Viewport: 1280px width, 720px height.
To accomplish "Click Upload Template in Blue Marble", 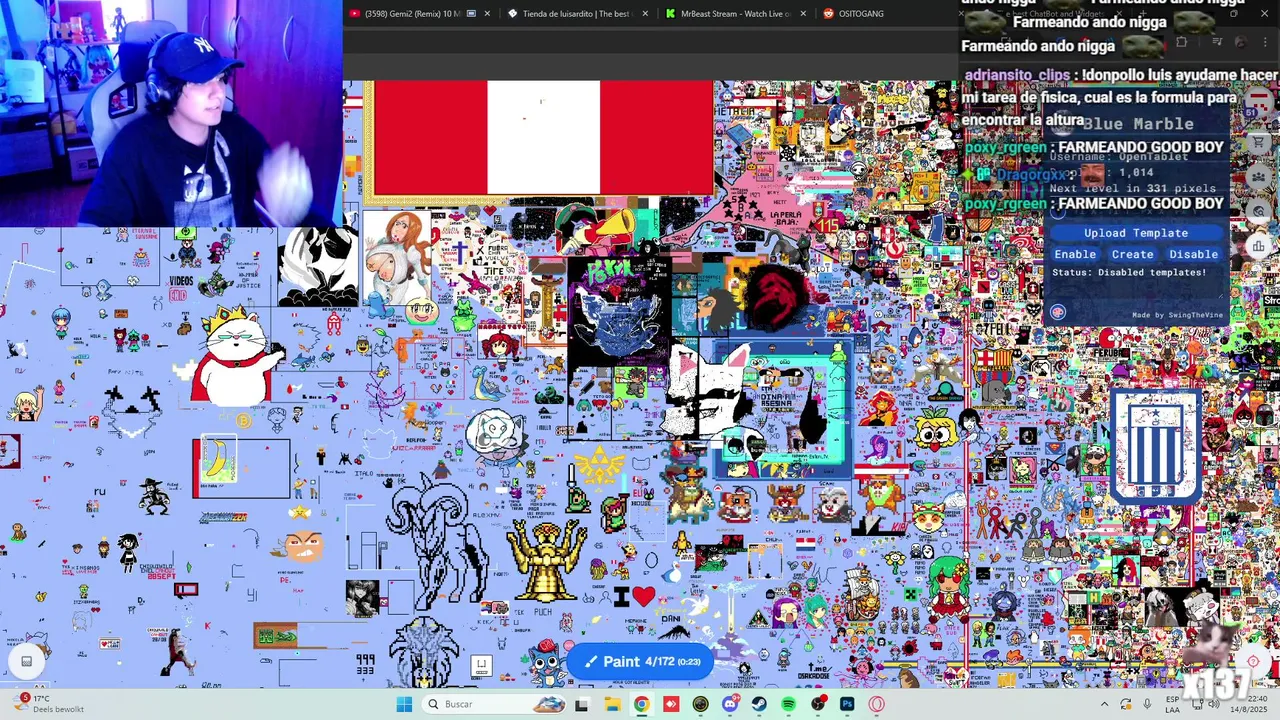I will pyautogui.click(x=1136, y=233).
